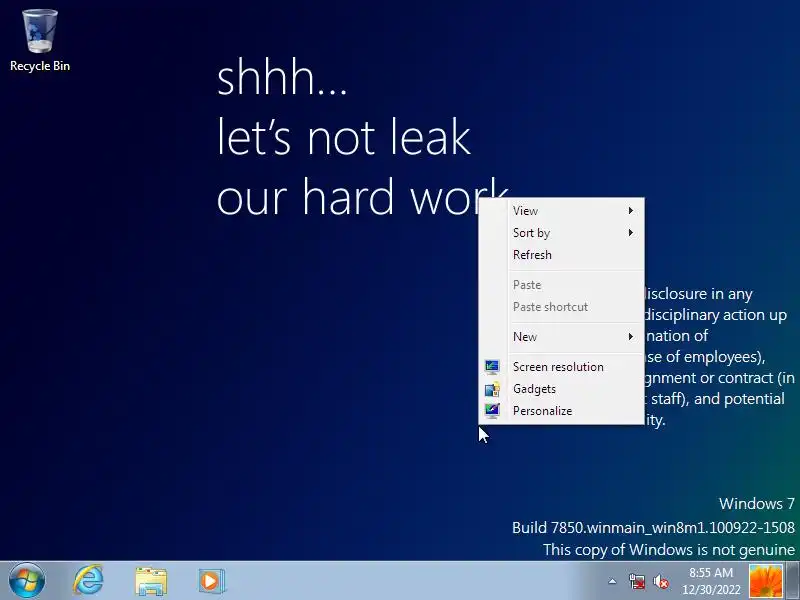Click the Screen resolution monitor icon
The image size is (800, 600).
[492, 367]
